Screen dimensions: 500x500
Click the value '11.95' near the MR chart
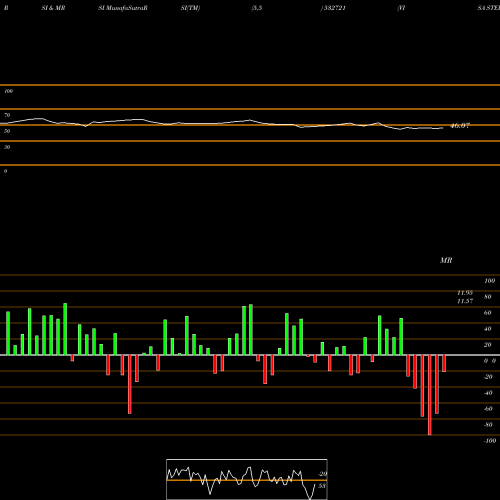click(x=465, y=293)
